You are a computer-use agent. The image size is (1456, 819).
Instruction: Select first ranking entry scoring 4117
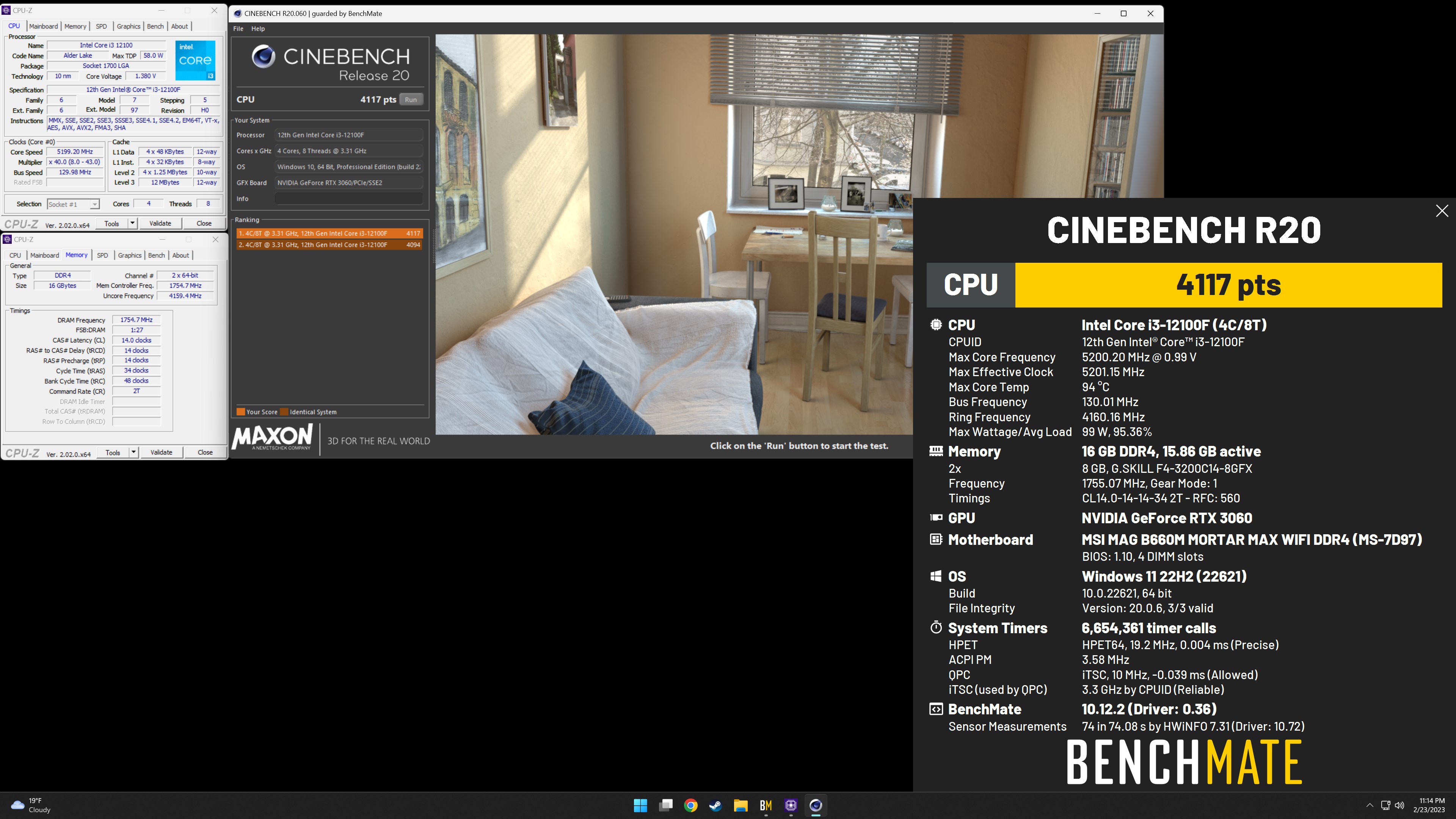(329, 233)
